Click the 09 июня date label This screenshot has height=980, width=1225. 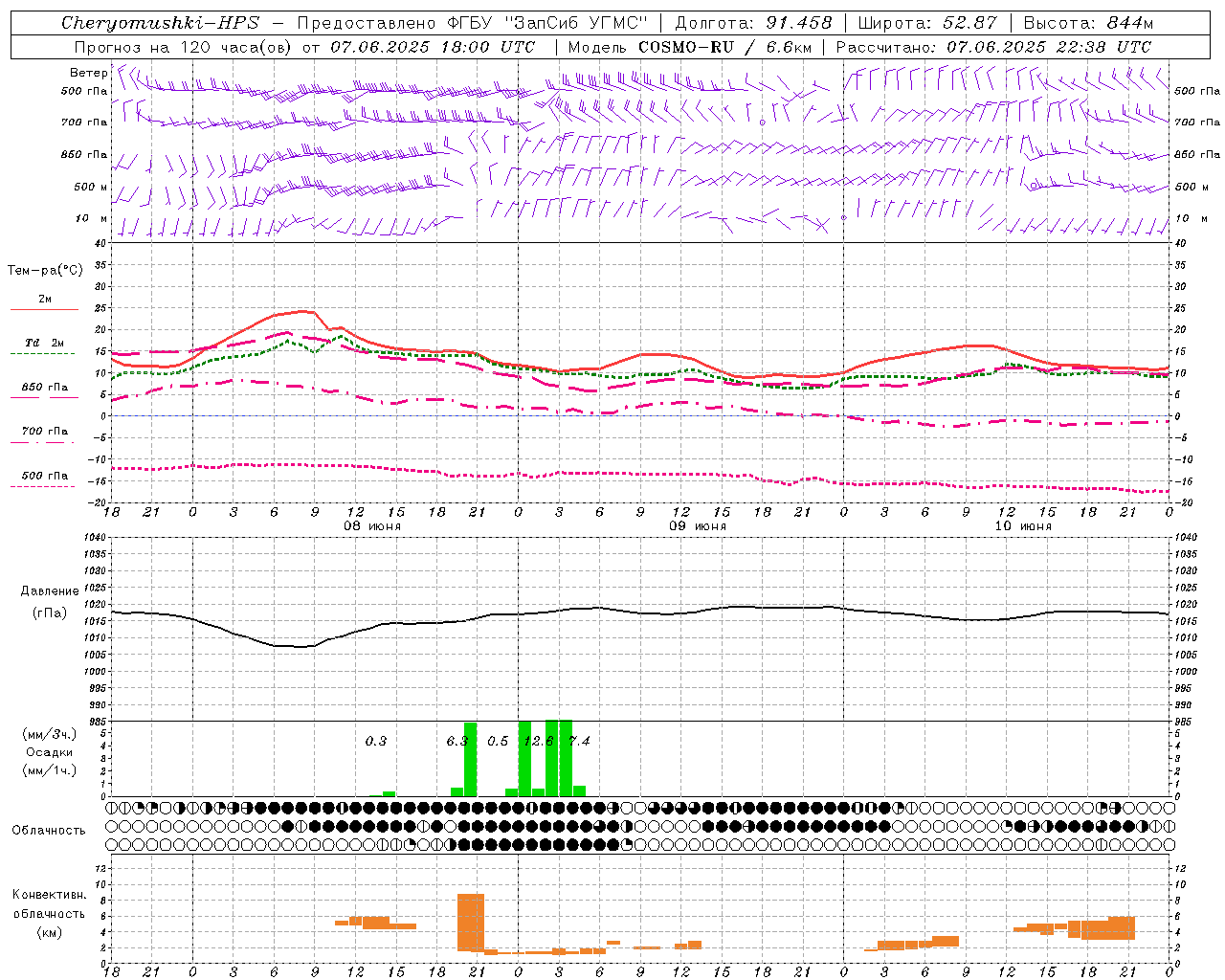point(698,526)
